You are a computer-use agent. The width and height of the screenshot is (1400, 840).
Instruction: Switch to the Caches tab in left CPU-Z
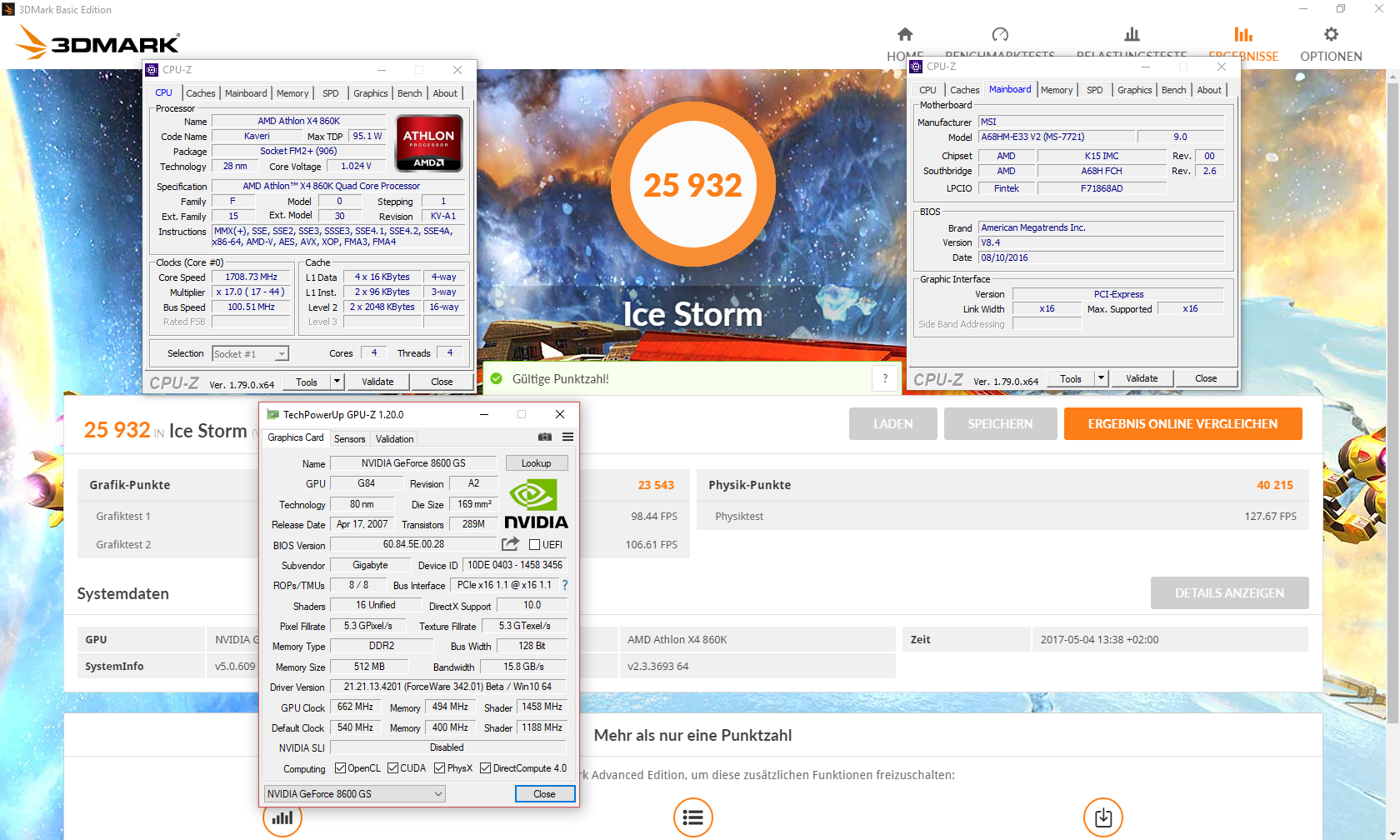[x=200, y=93]
